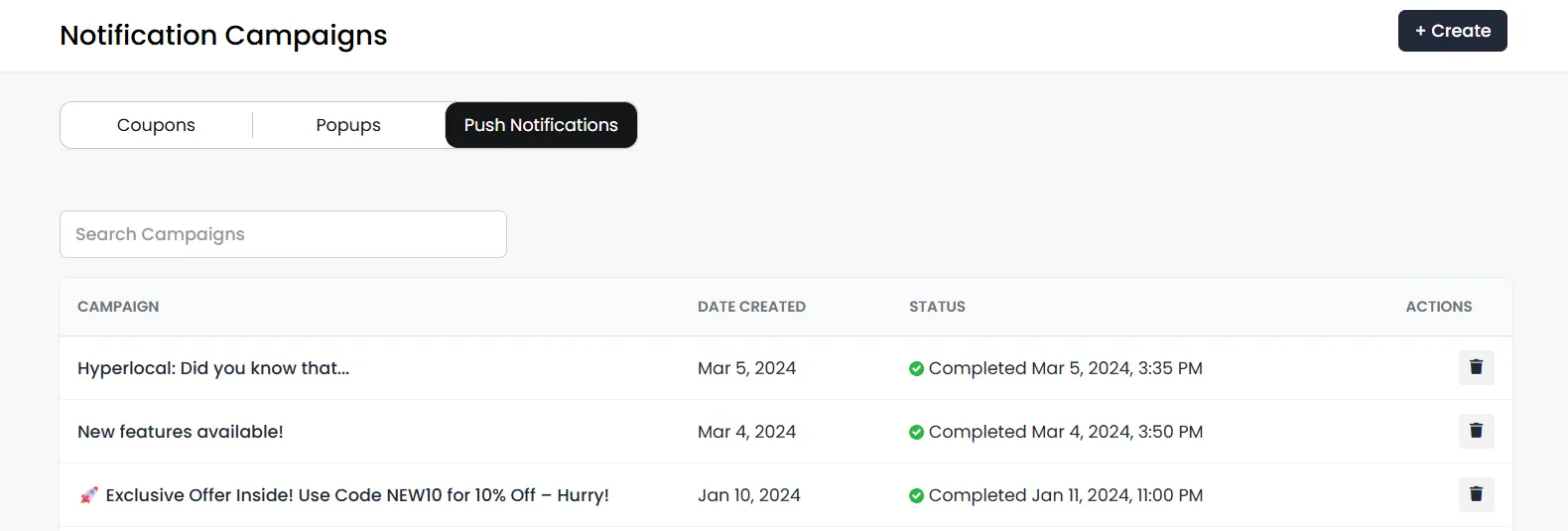Click the ACTIONS column header
The image size is (1568, 531).
coord(1438,307)
